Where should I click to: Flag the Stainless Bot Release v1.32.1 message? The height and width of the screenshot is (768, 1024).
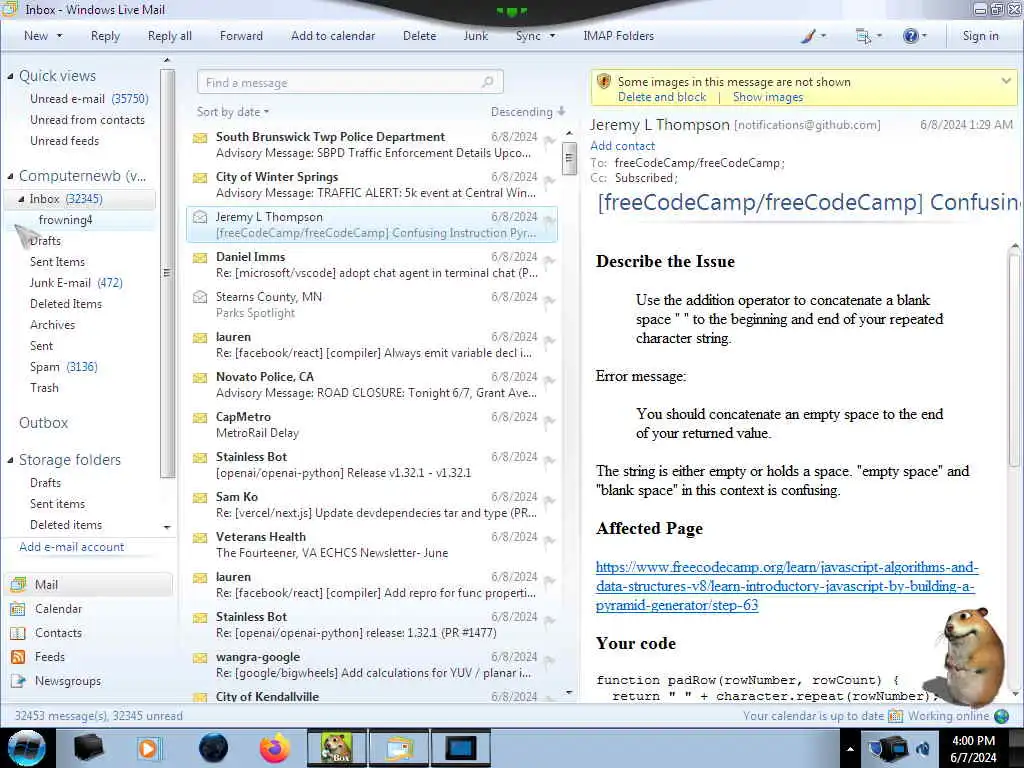[550, 460]
